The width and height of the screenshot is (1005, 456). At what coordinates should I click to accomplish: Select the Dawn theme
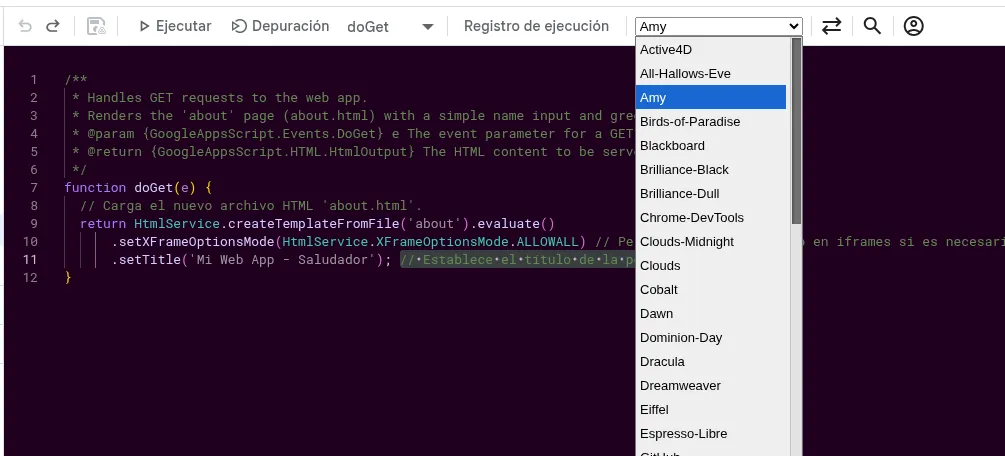coord(710,314)
